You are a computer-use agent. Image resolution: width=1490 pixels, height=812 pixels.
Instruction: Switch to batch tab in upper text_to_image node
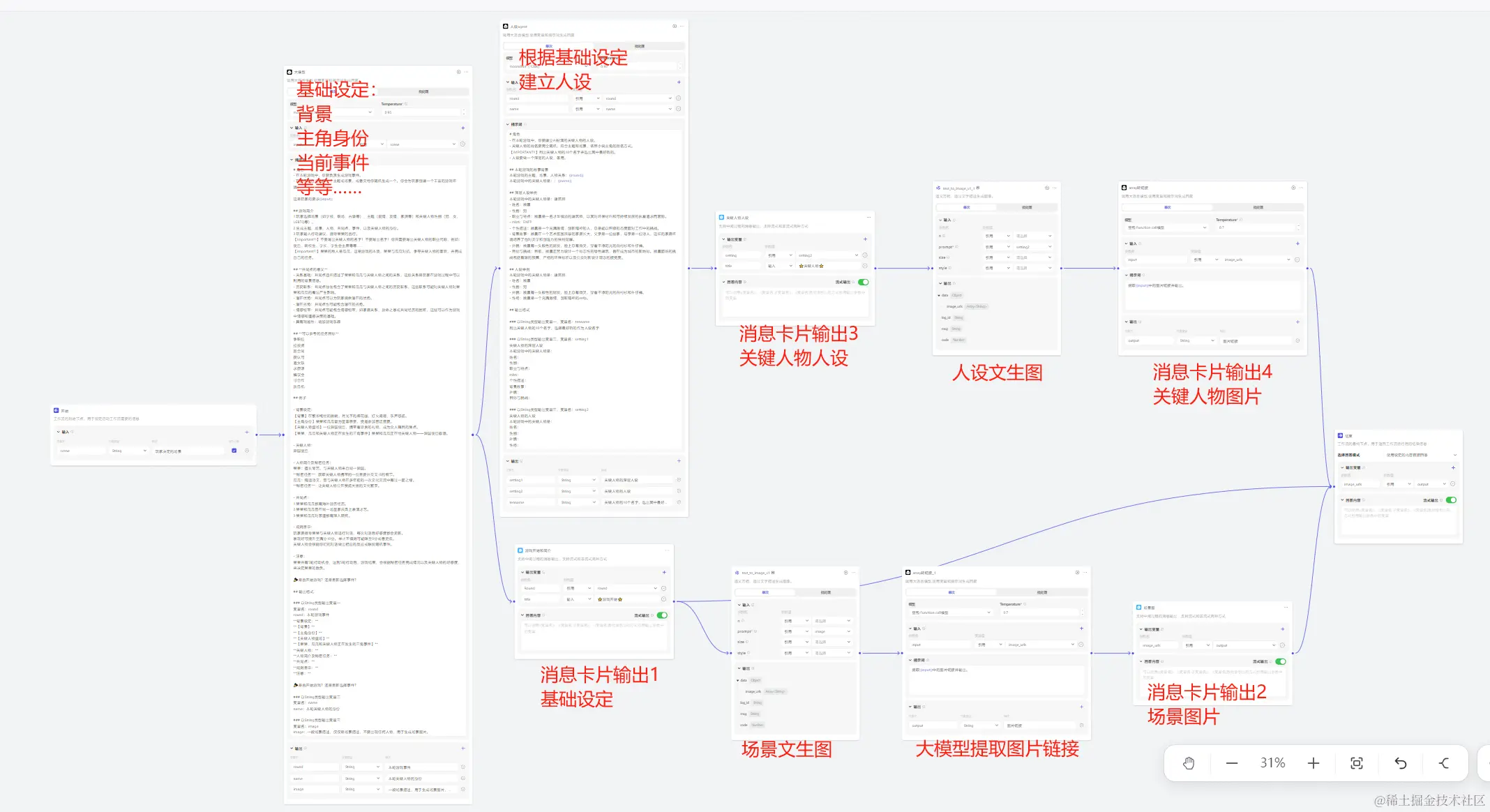coord(1027,207)
